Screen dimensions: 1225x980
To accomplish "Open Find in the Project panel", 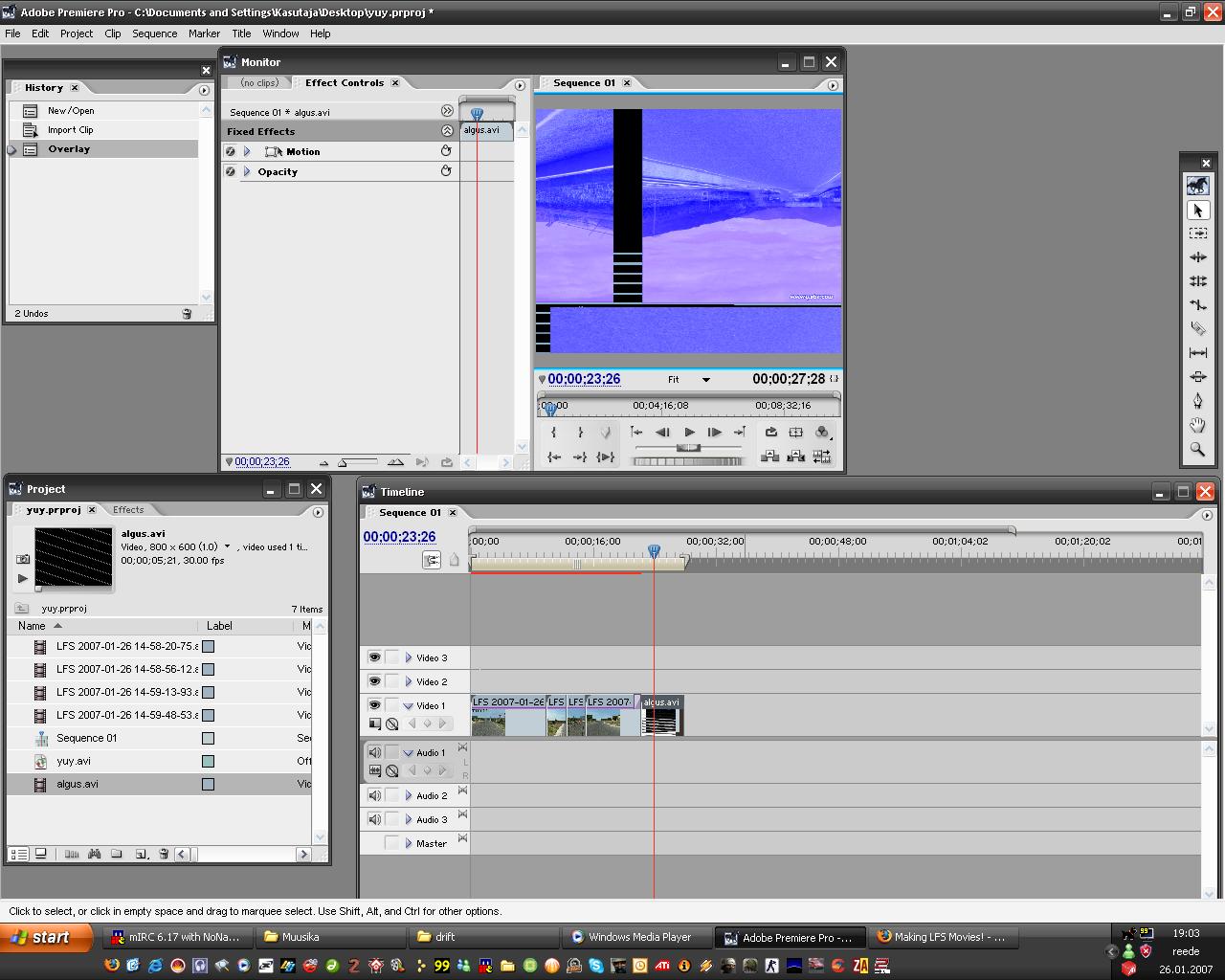I will [95, 854].
